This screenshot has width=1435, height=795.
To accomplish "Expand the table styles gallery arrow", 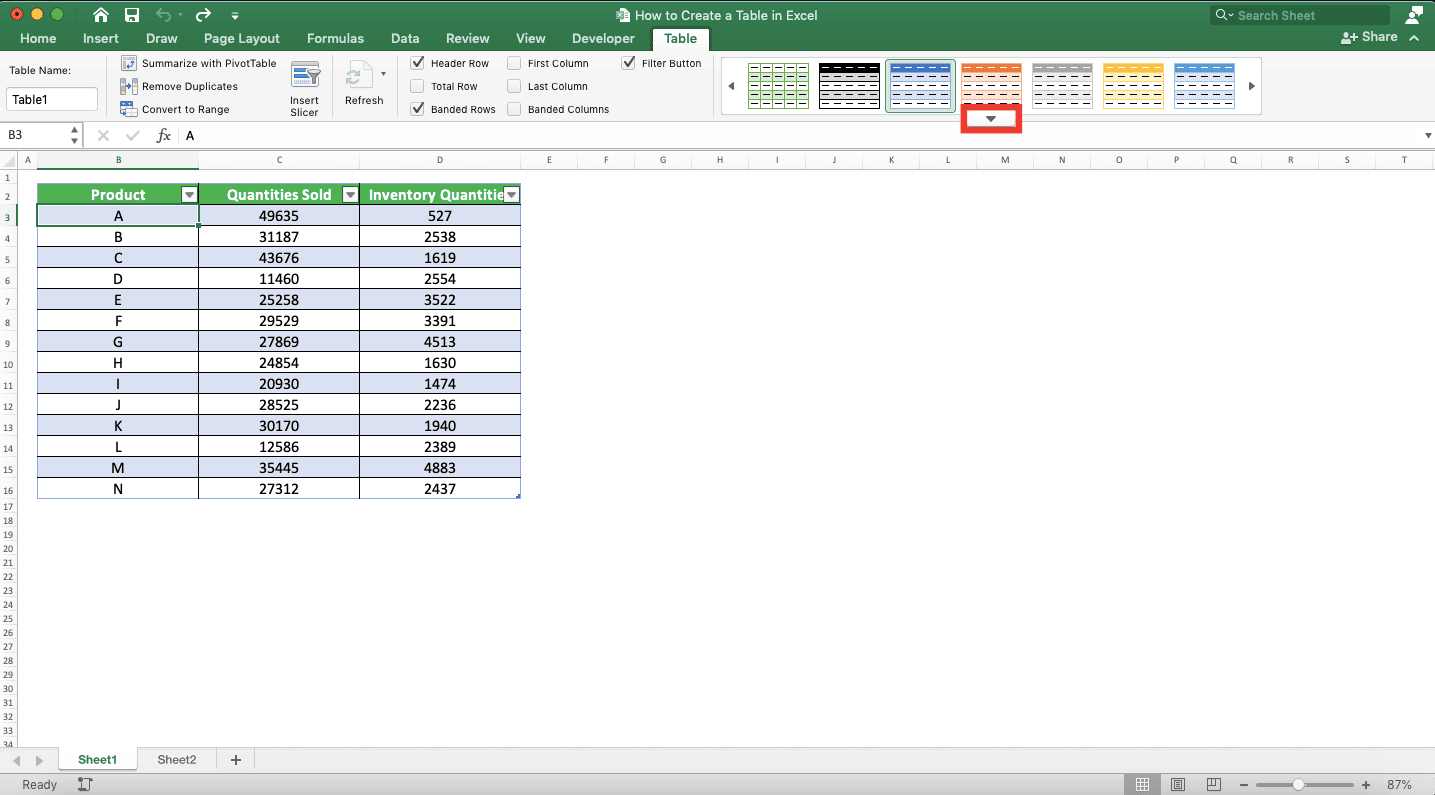I will (x=991, y=119).
